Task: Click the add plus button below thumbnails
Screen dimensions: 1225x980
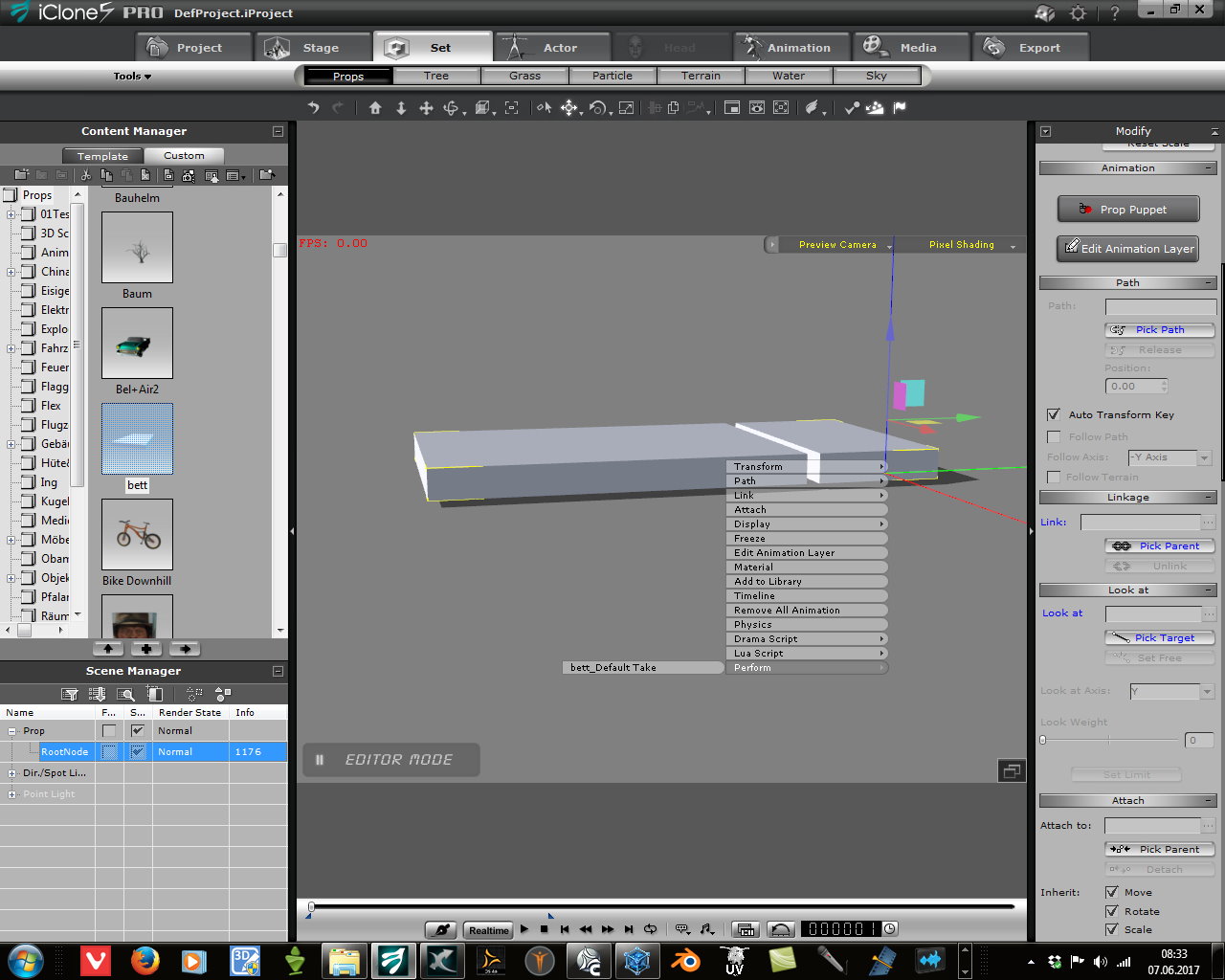Action: [x=146, y=649]
